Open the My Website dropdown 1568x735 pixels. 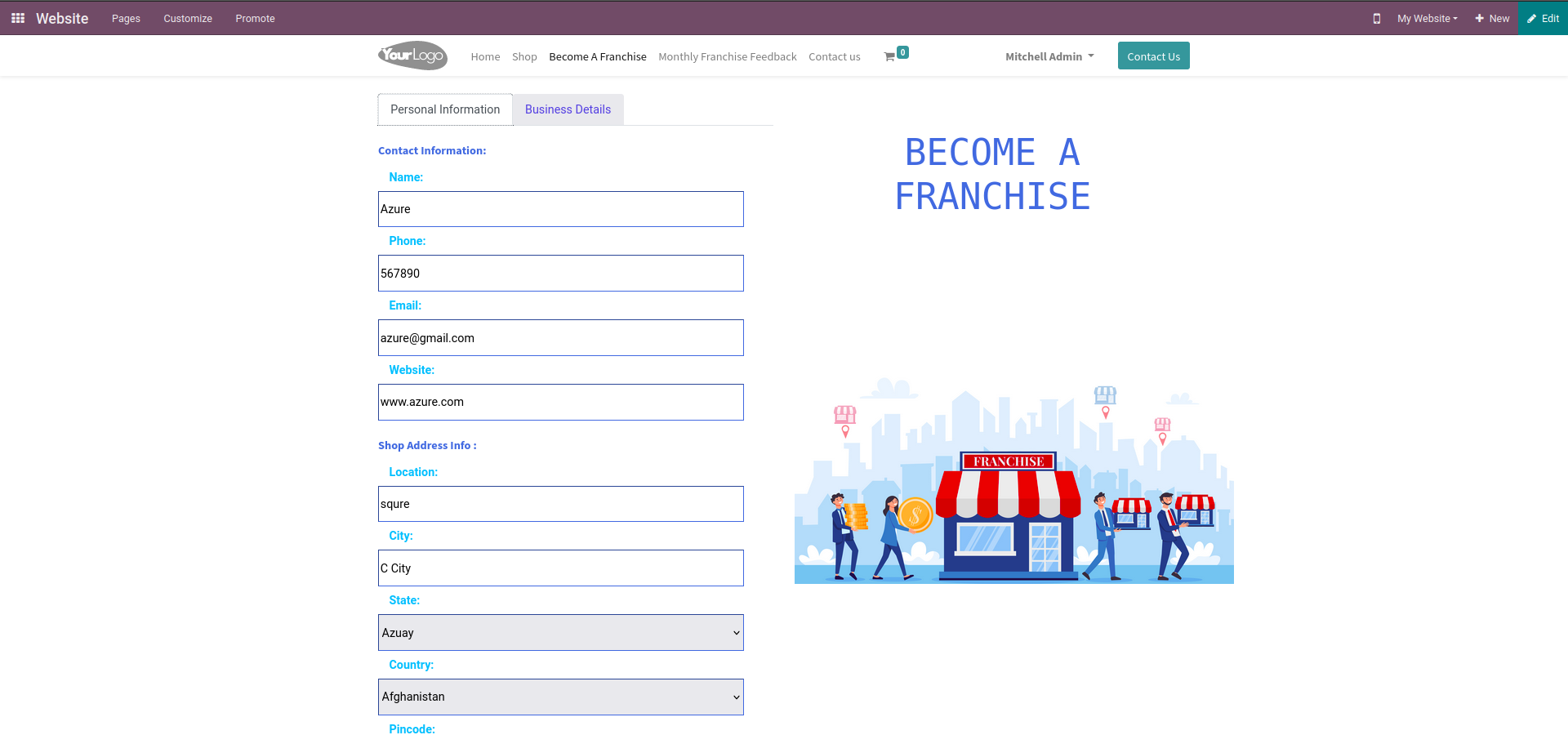coord(1427,18)
